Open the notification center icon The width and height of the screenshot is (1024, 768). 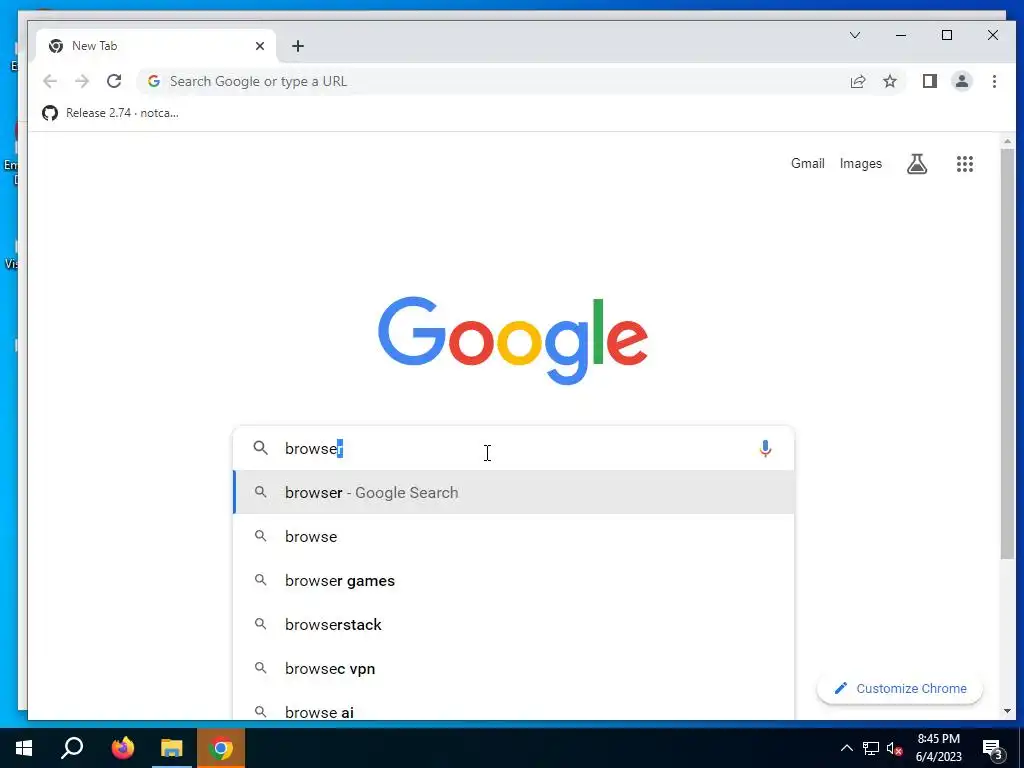993,749
